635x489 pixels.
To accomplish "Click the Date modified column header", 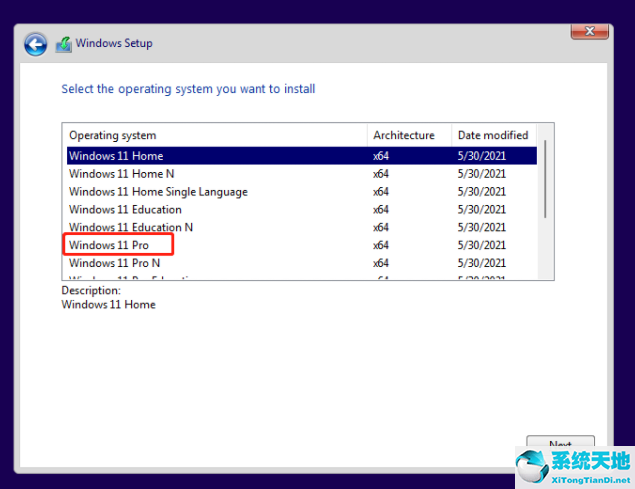I will click(494, 135).
